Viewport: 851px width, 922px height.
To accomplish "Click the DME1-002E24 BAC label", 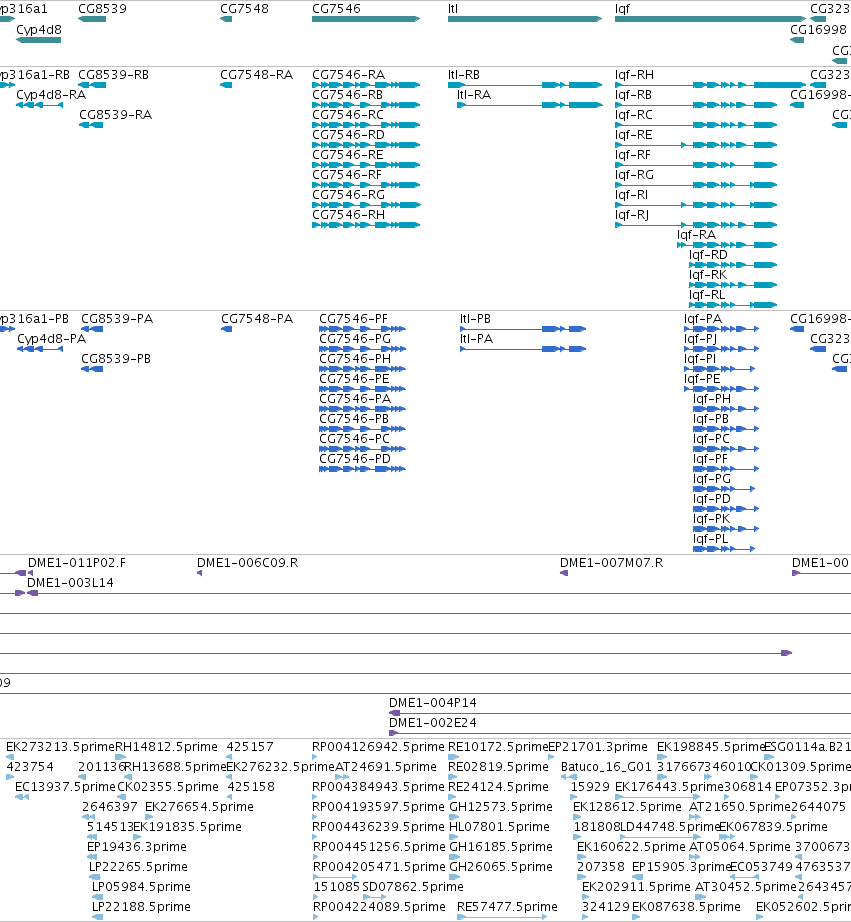I will (433, 723).
